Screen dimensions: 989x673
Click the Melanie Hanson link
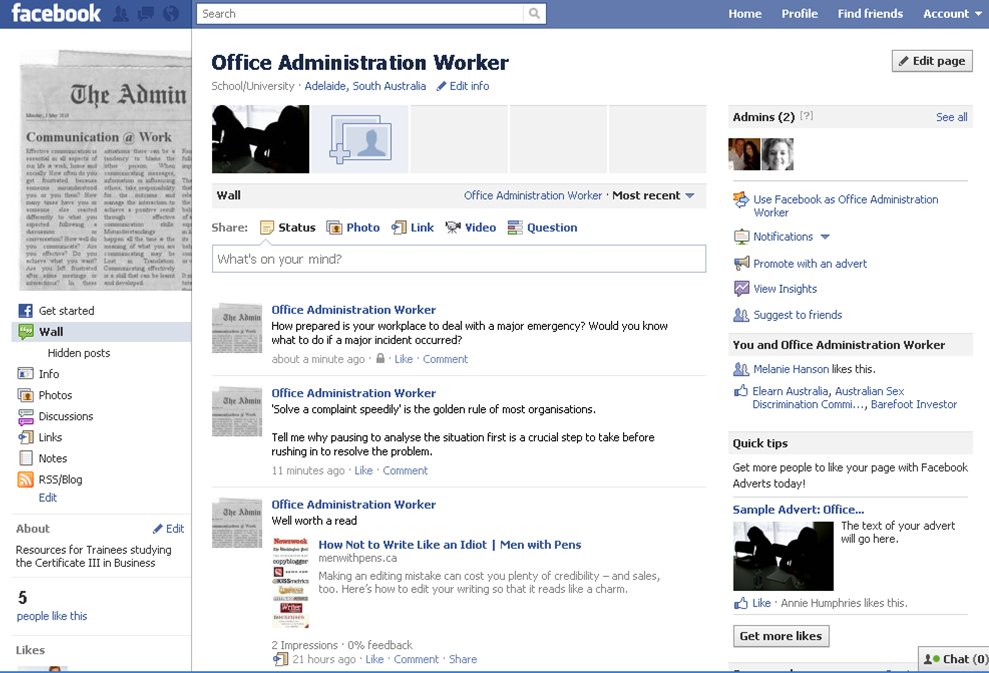[791, 369]
